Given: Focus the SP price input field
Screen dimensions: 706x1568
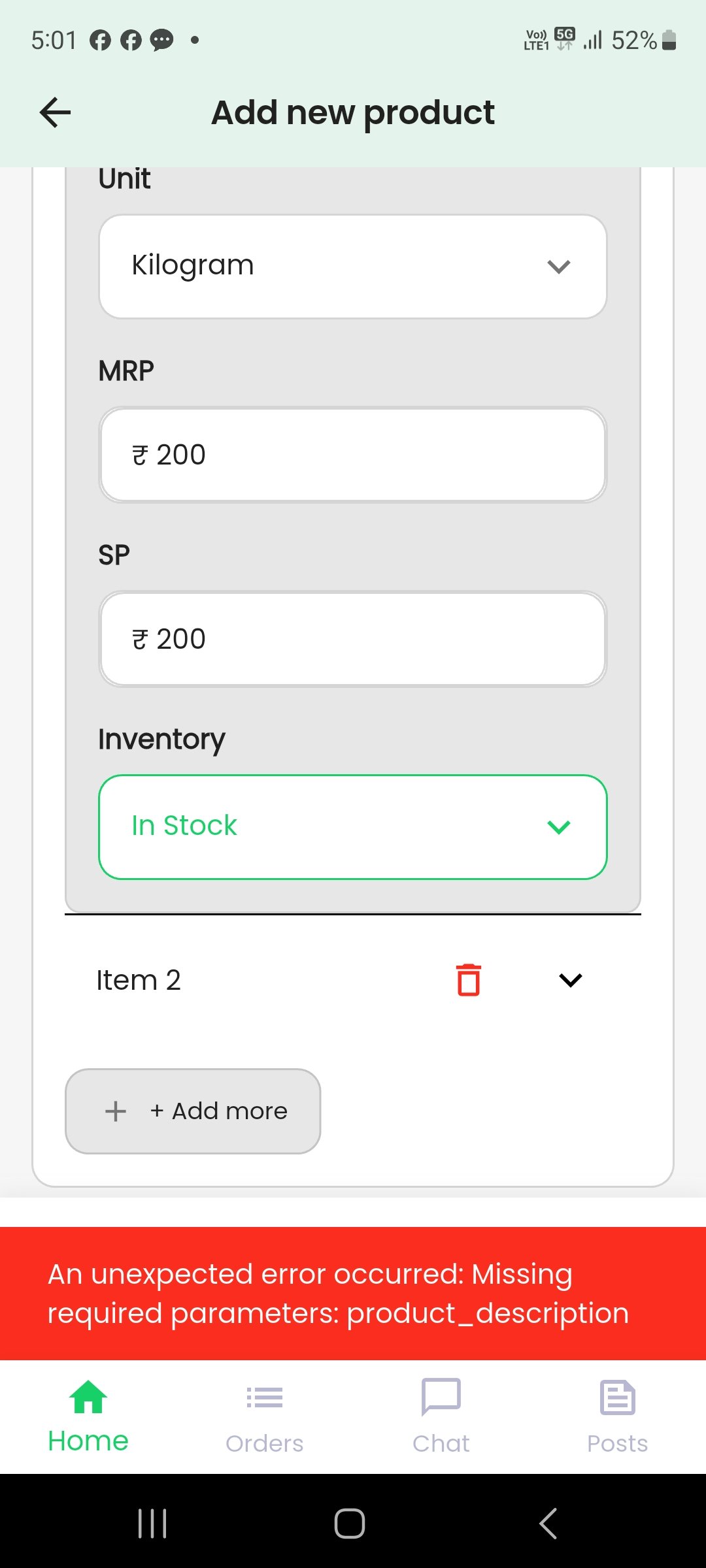Looking at the screenshot, I should click(353, 639).
